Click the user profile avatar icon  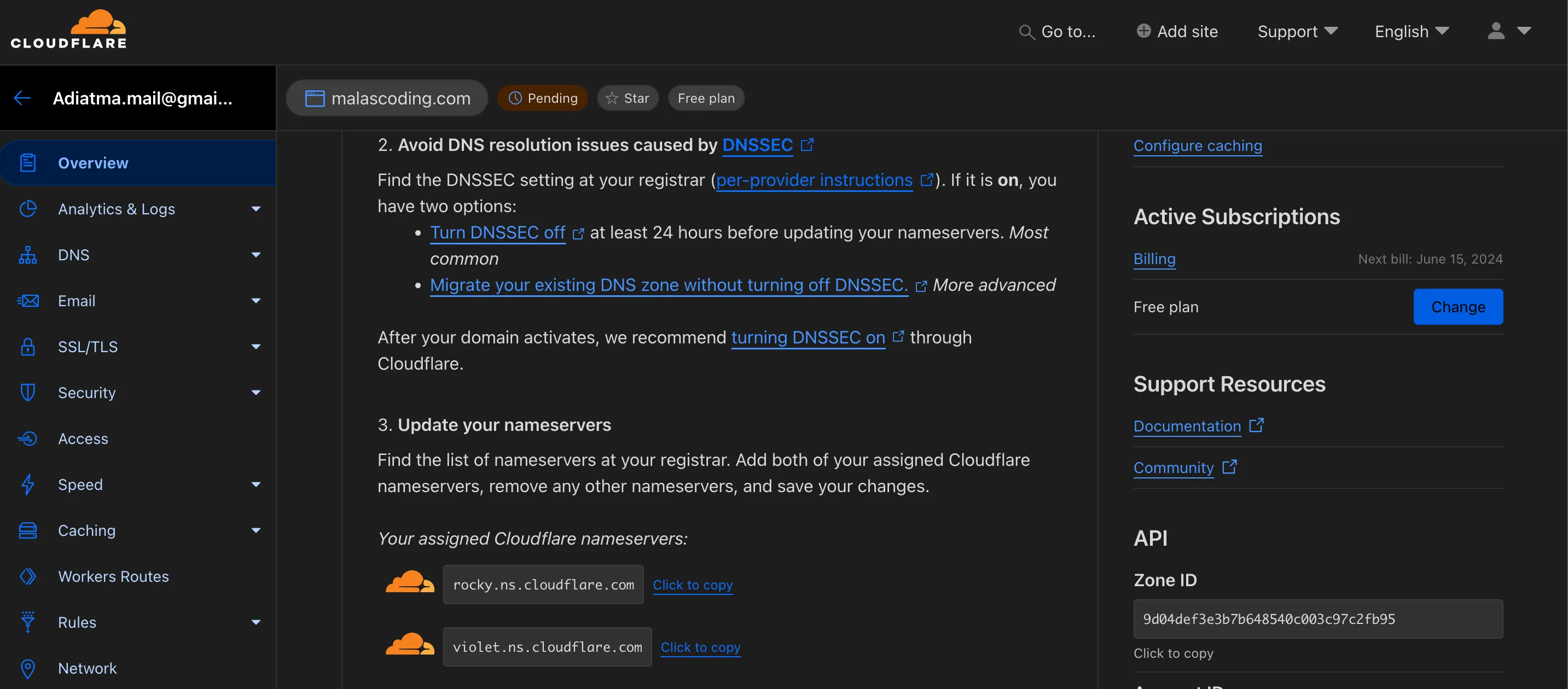[1496, 31]
